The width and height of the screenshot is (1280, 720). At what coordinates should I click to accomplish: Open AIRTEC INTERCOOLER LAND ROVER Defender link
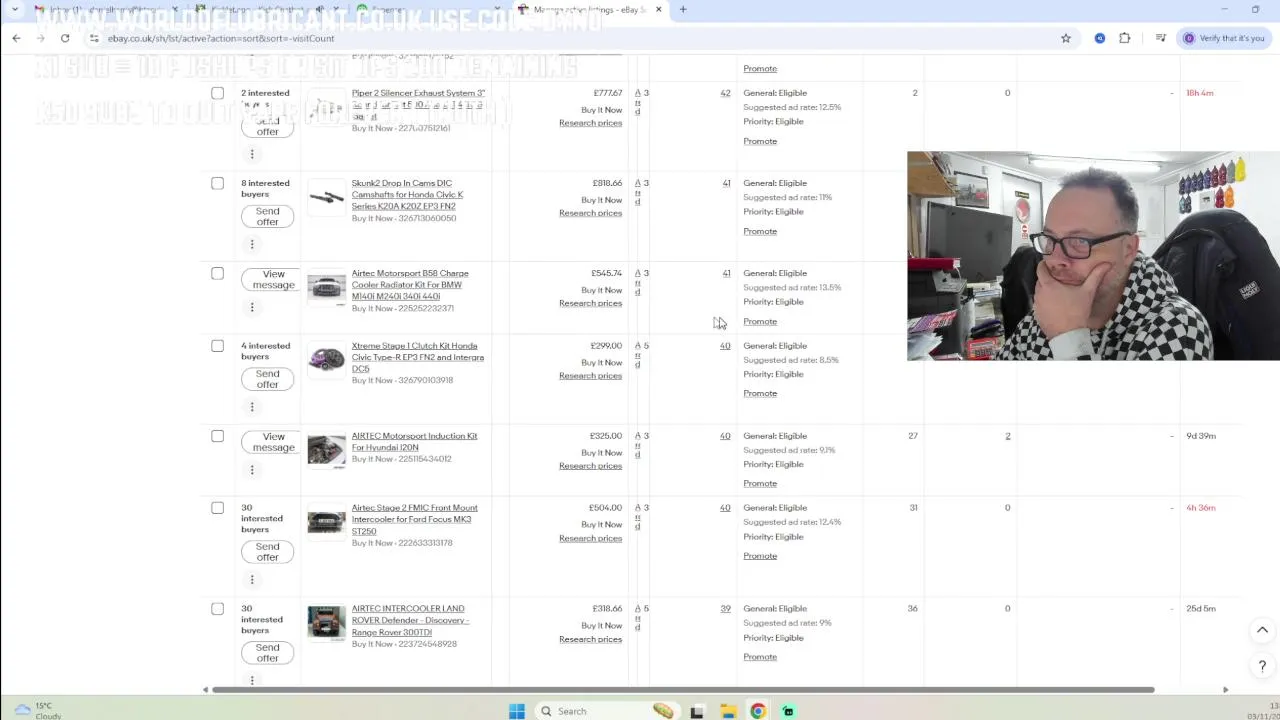[410, 620]
